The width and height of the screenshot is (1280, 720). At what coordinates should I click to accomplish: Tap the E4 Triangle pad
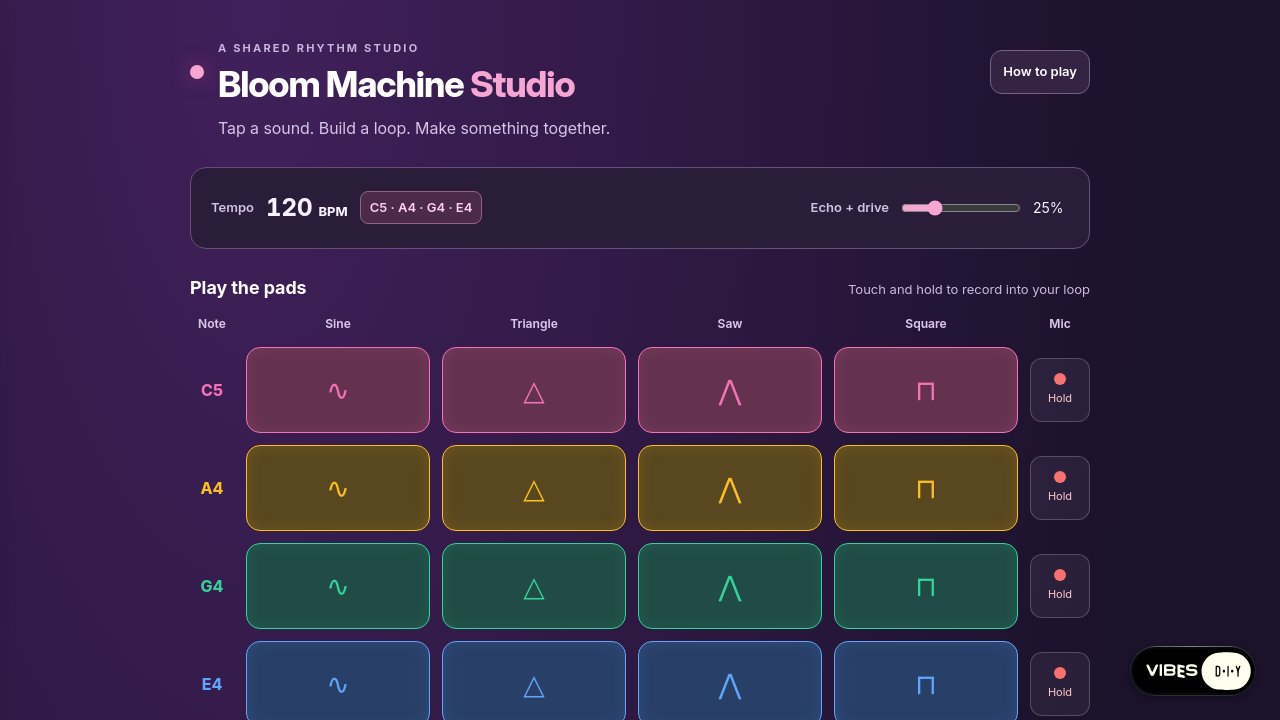pos(534,681)
